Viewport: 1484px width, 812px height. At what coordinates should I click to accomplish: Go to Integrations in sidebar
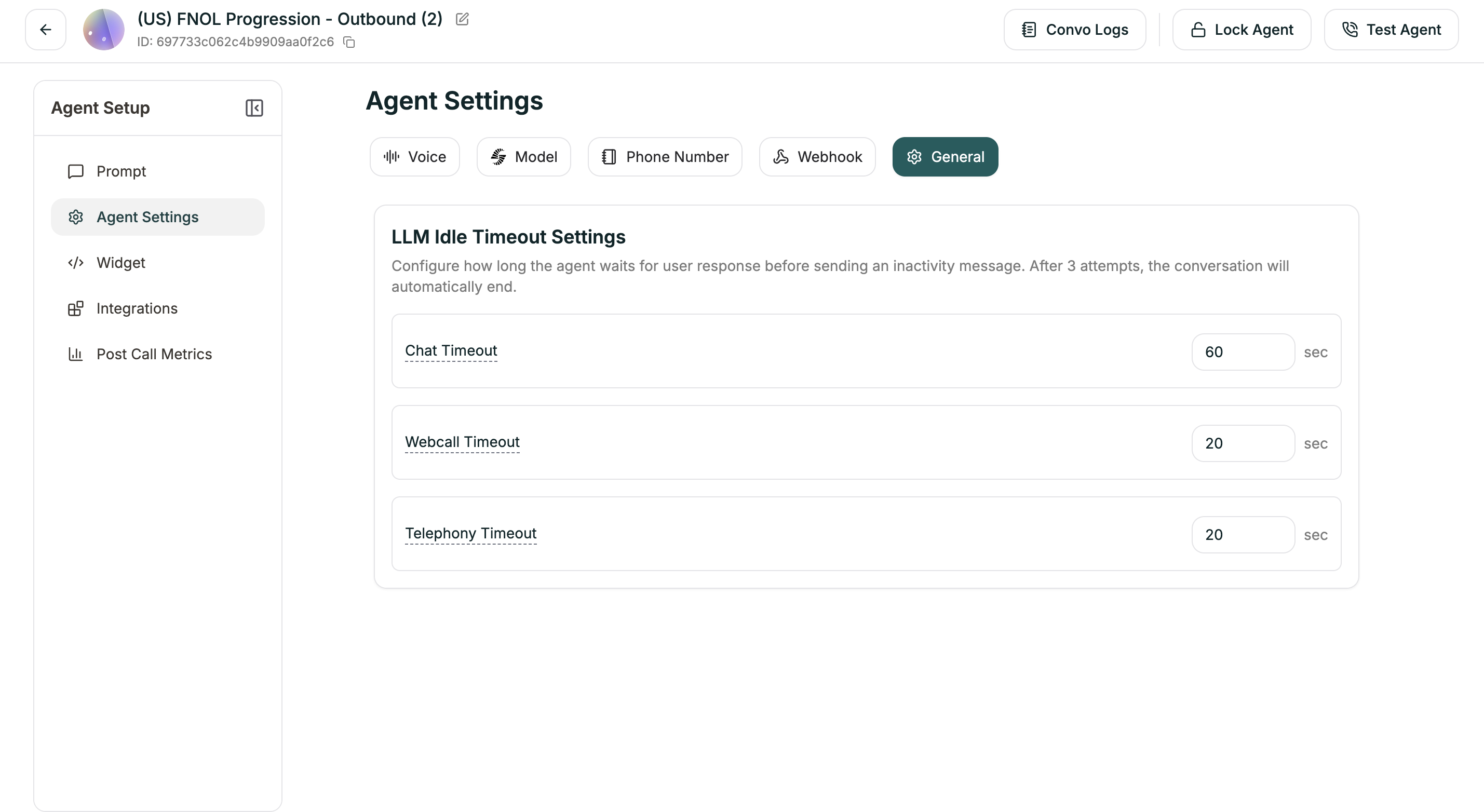pos(137,308)
